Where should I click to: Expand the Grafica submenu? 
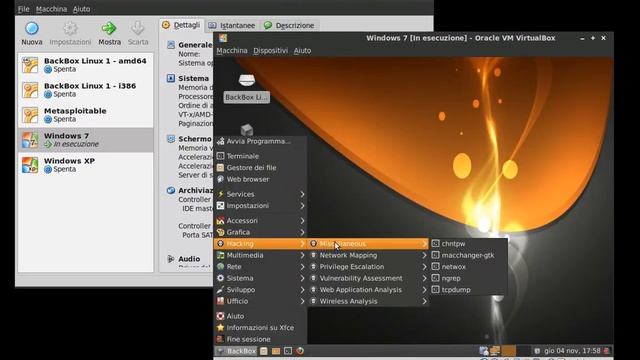260,232
